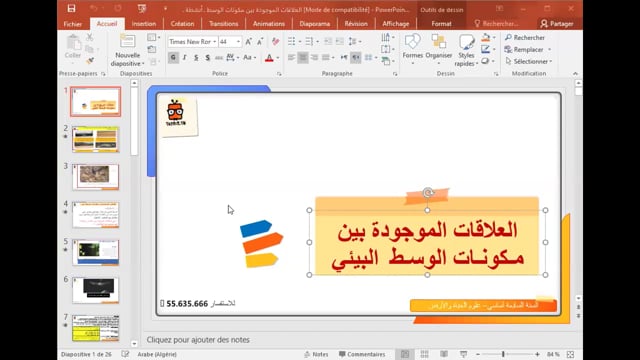Select slide 3 thumbnail
Viewport: 640px width, 360px height.
96,177
